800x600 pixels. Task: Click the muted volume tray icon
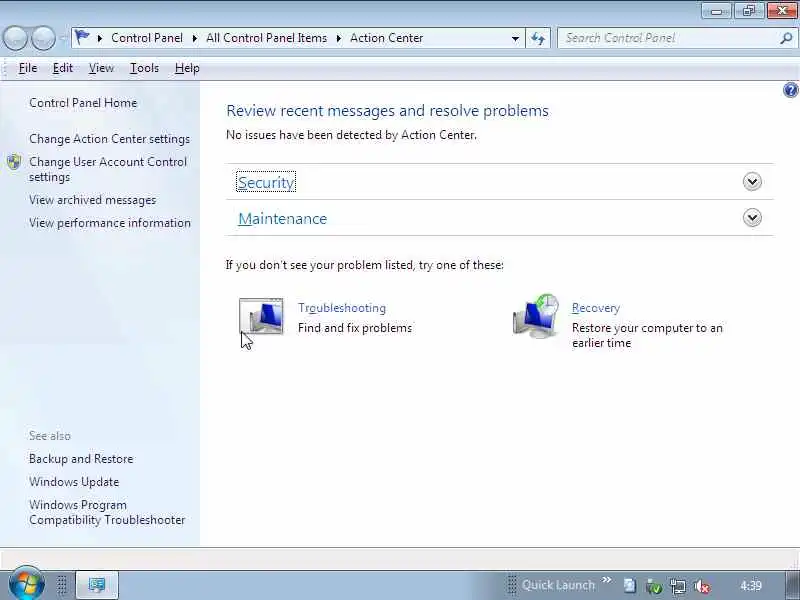703,586
